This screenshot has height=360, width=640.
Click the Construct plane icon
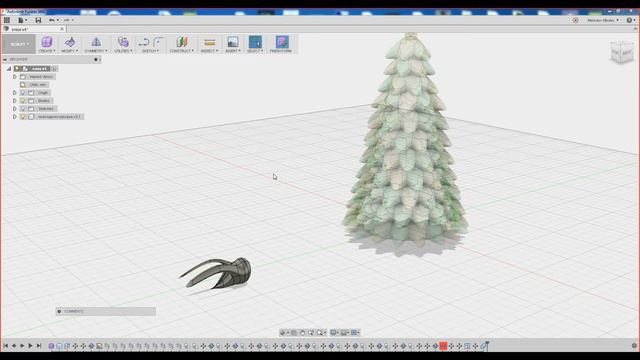coord(182,42)
